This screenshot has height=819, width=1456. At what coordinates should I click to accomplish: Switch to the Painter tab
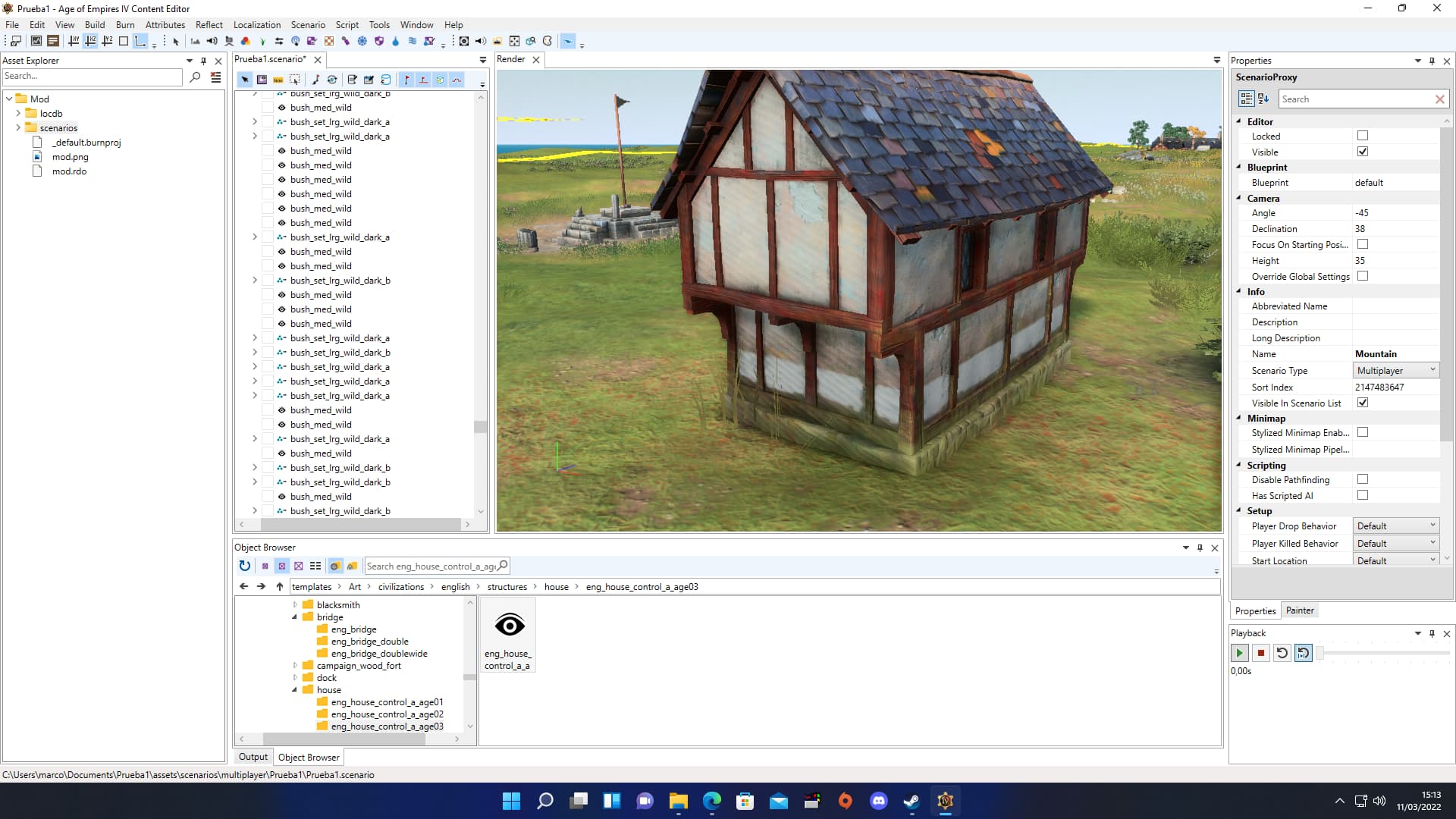coord(1299,610)
